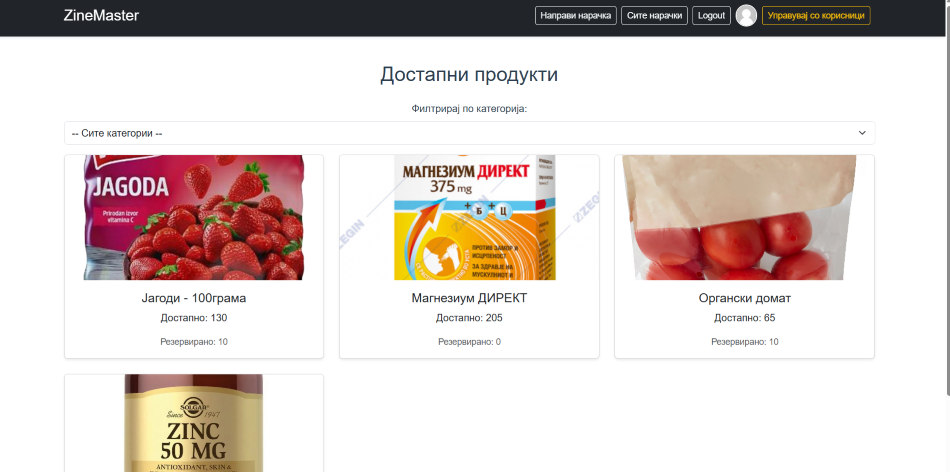
Task: Click the user avatar icon
Action: pos(746,16)
